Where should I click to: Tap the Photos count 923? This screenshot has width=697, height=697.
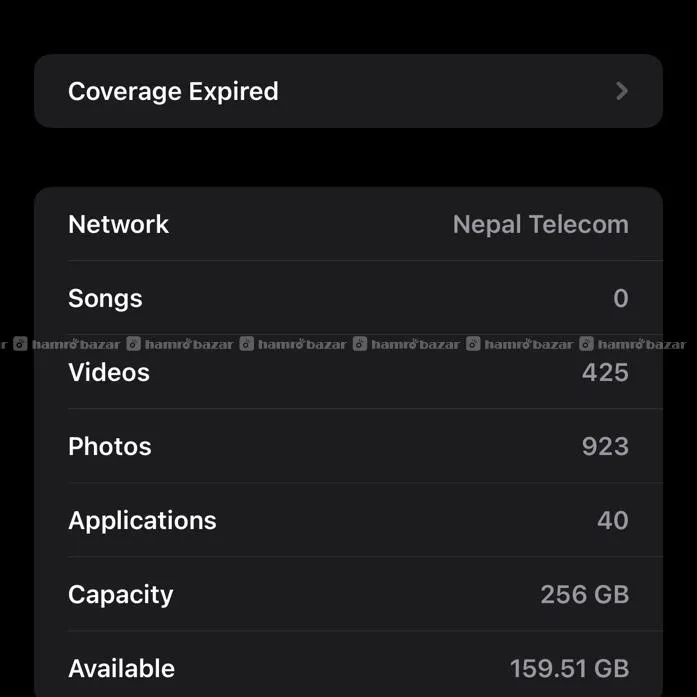coord(605,446)
